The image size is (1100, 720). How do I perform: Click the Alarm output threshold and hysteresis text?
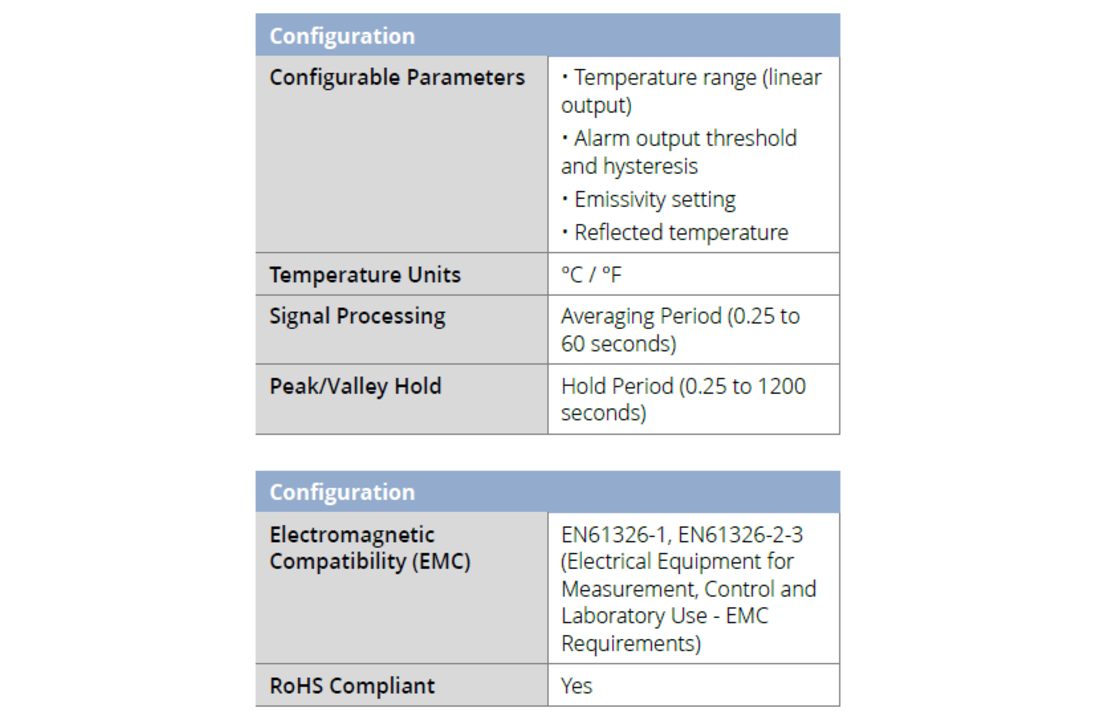point(679,152)
